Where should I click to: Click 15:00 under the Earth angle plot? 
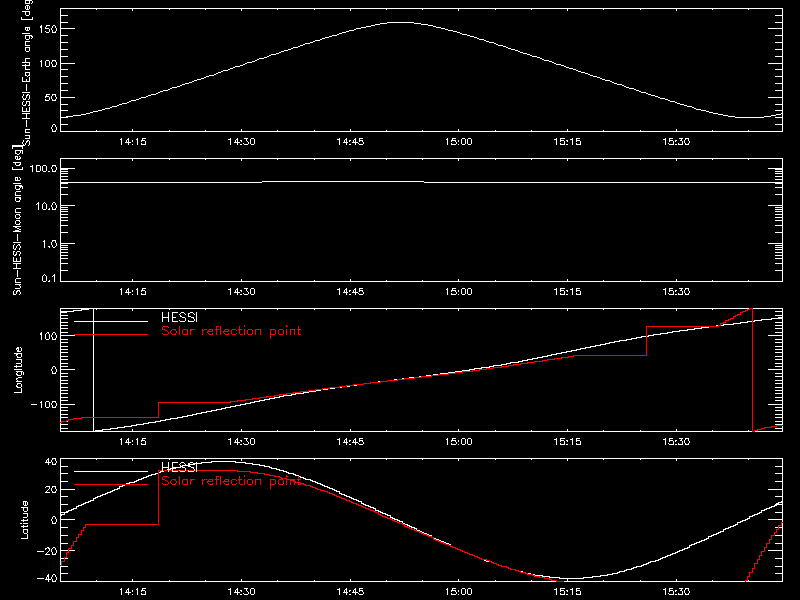pyautogui.click(x=459, y=142)
